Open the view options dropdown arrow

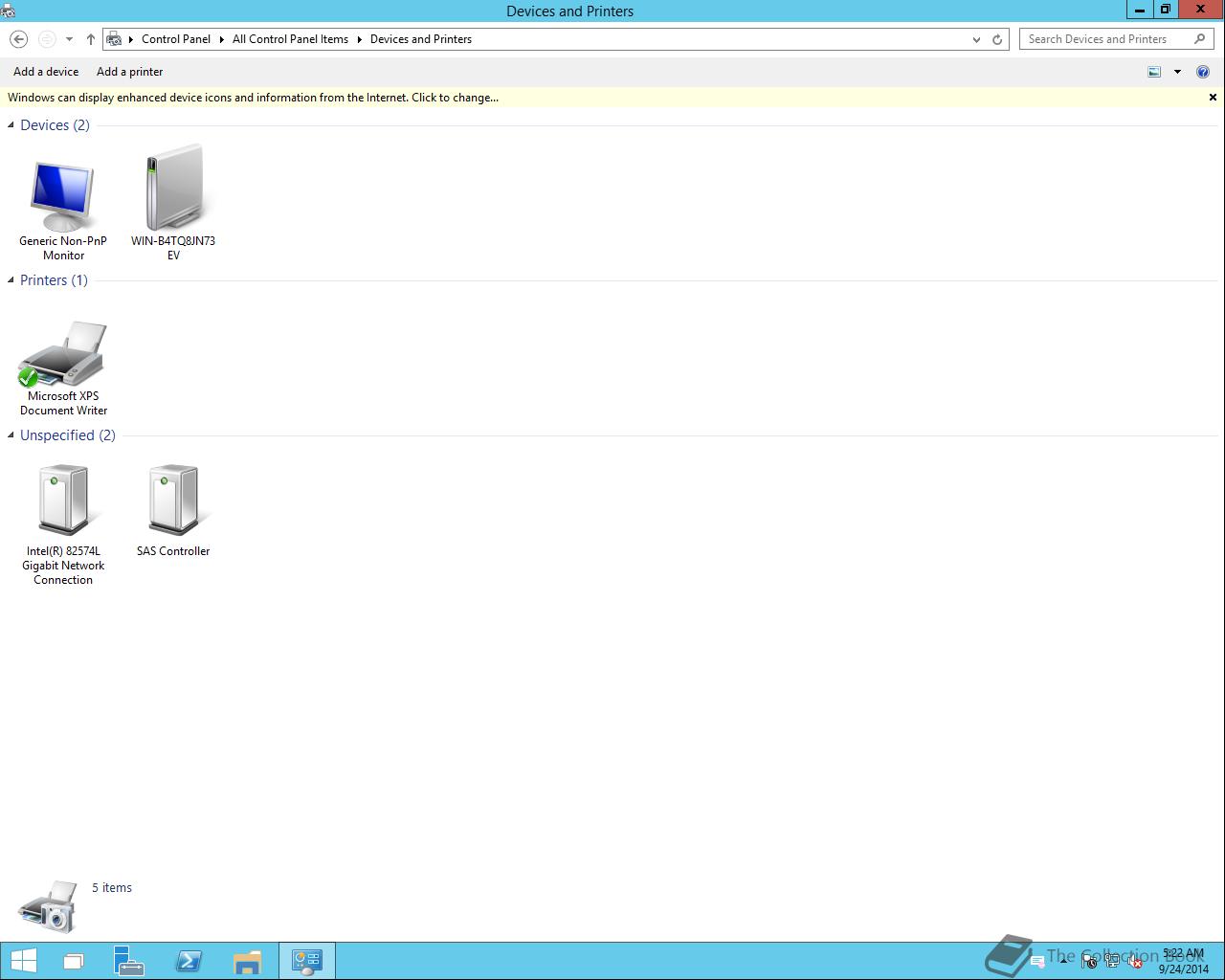click(x=1177, y=72)
